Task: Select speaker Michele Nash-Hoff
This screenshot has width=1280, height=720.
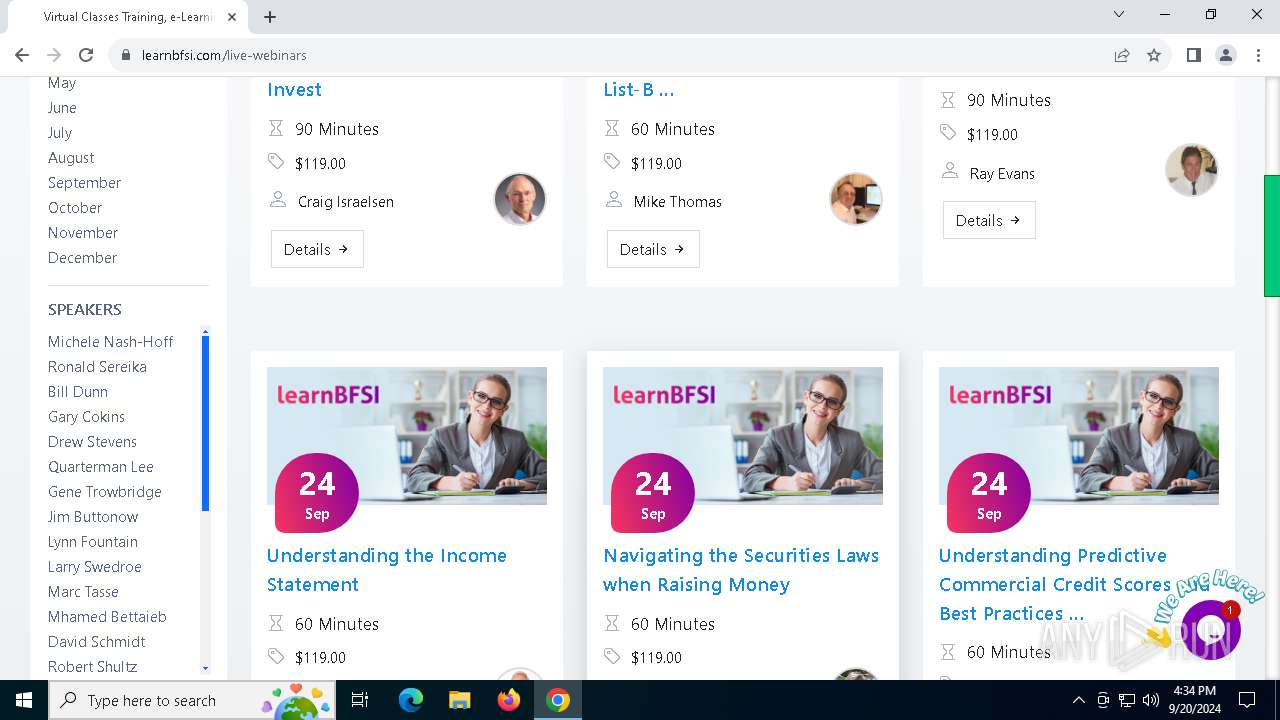Action: 110,342
